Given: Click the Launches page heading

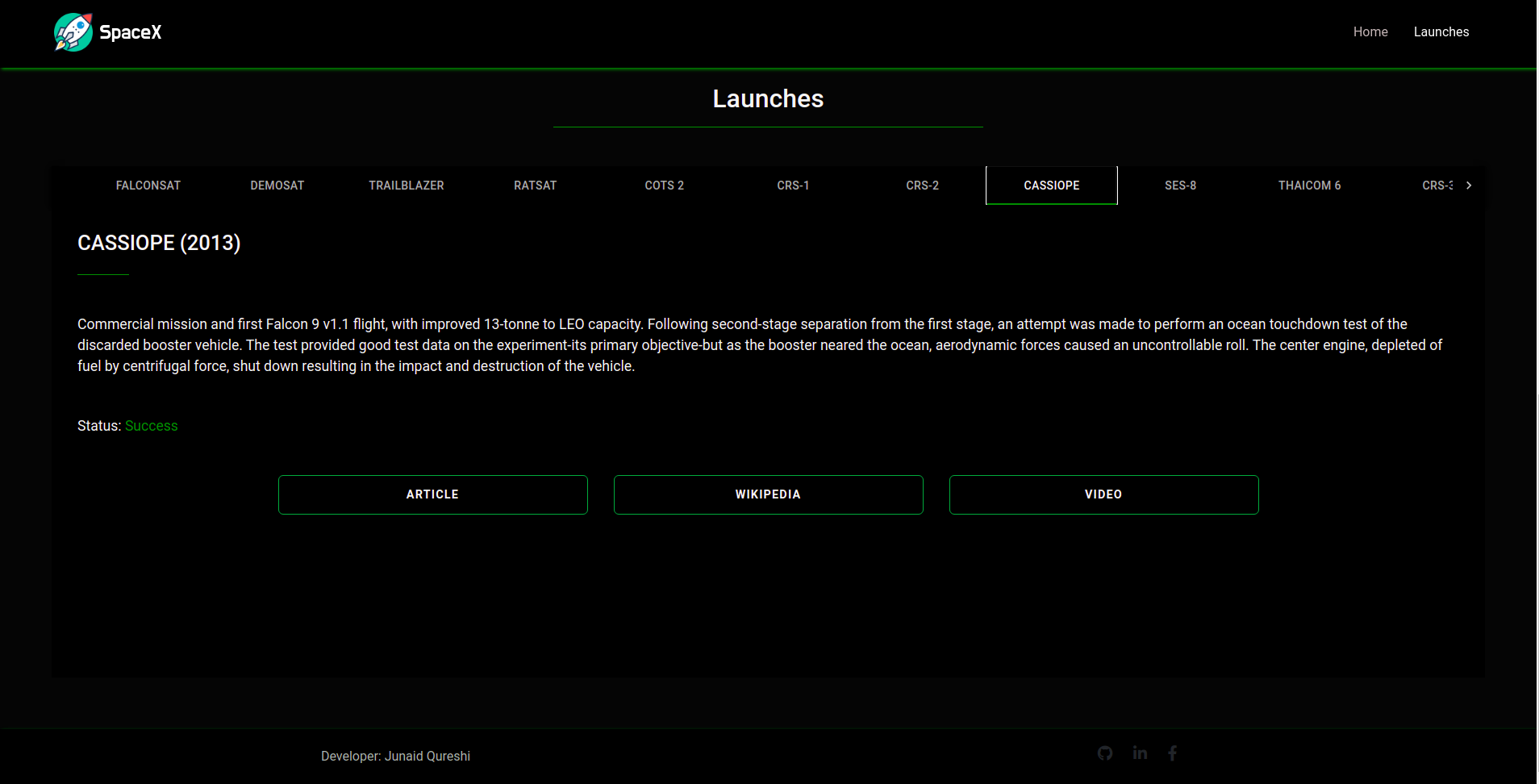Looking at the screenshot, I should [768, 98].
